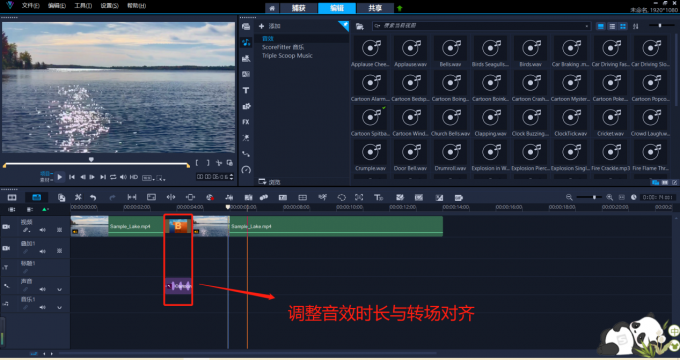Open the motion path library icon

(246, 154)
